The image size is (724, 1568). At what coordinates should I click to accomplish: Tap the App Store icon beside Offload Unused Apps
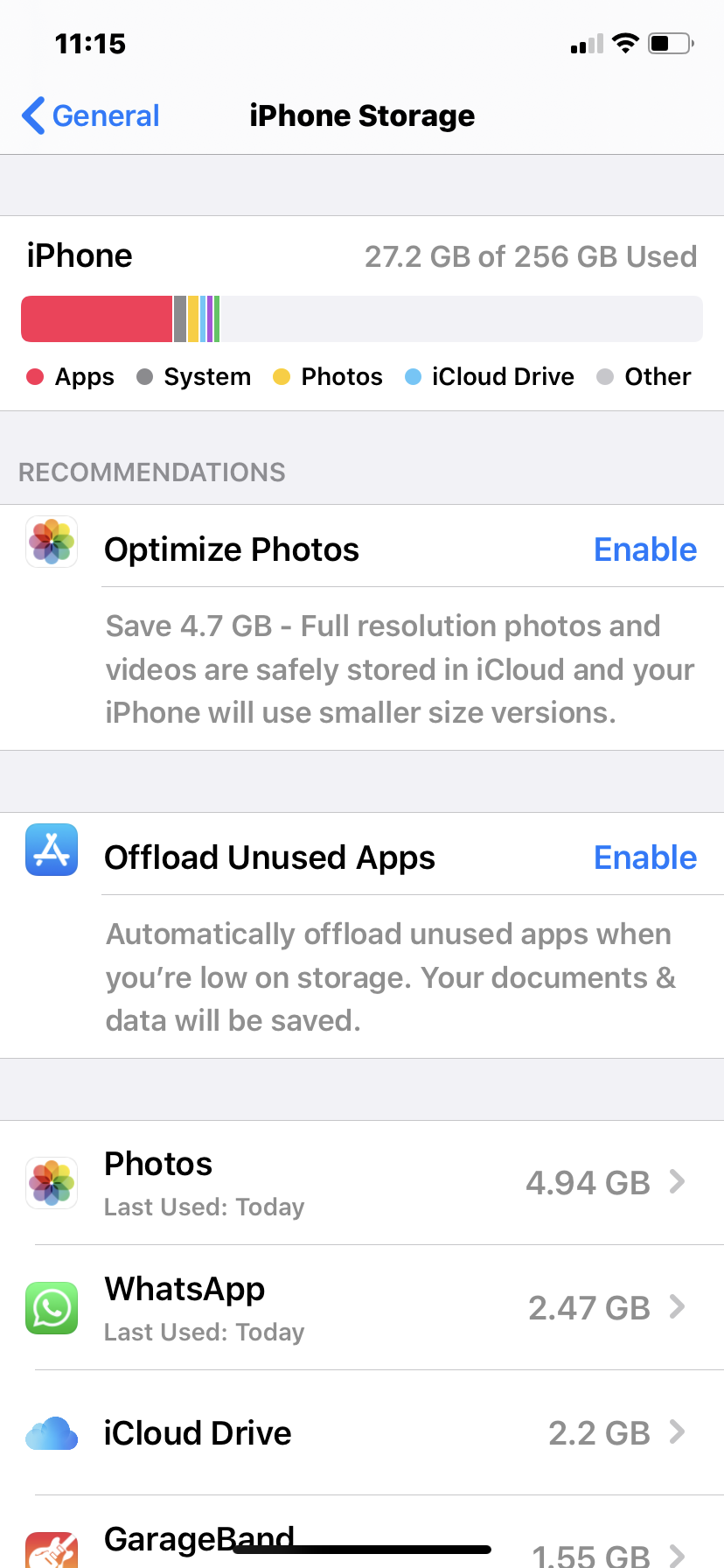coord(52,850)
